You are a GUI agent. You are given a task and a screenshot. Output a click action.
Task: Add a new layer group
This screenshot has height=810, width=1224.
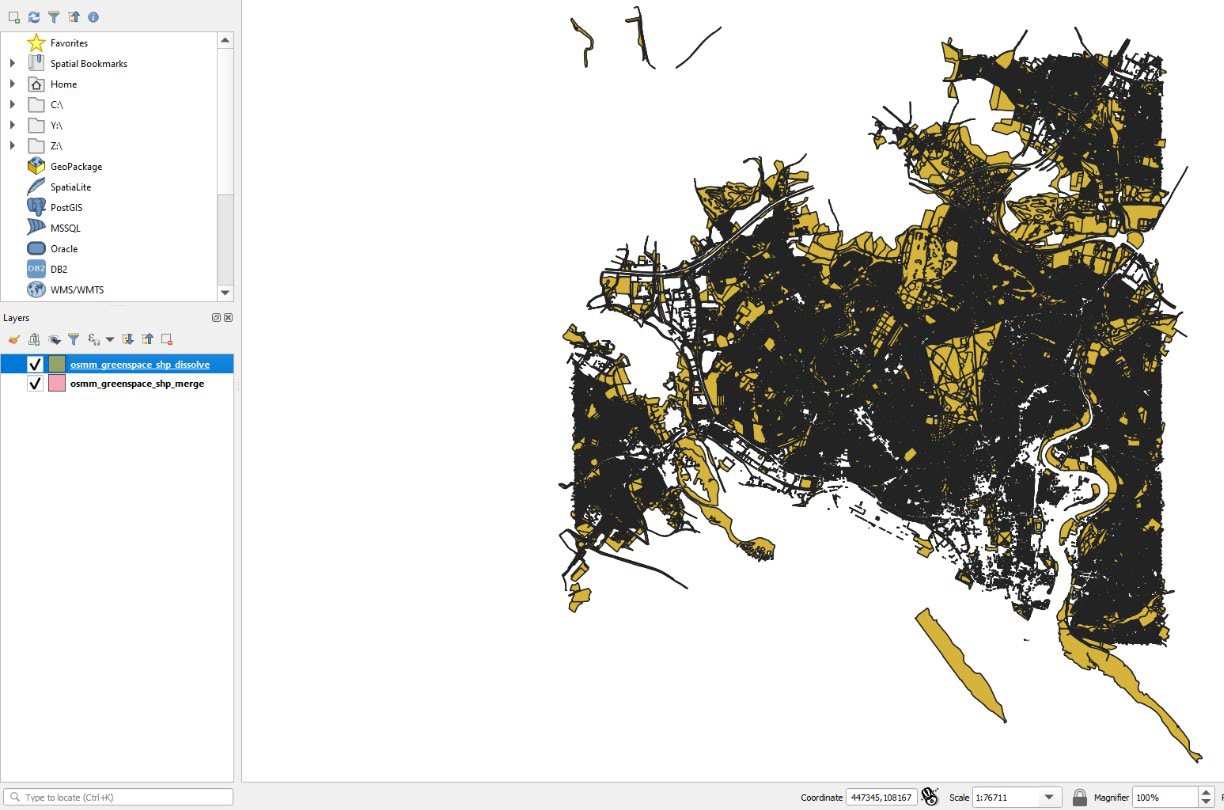pos(33,339)
